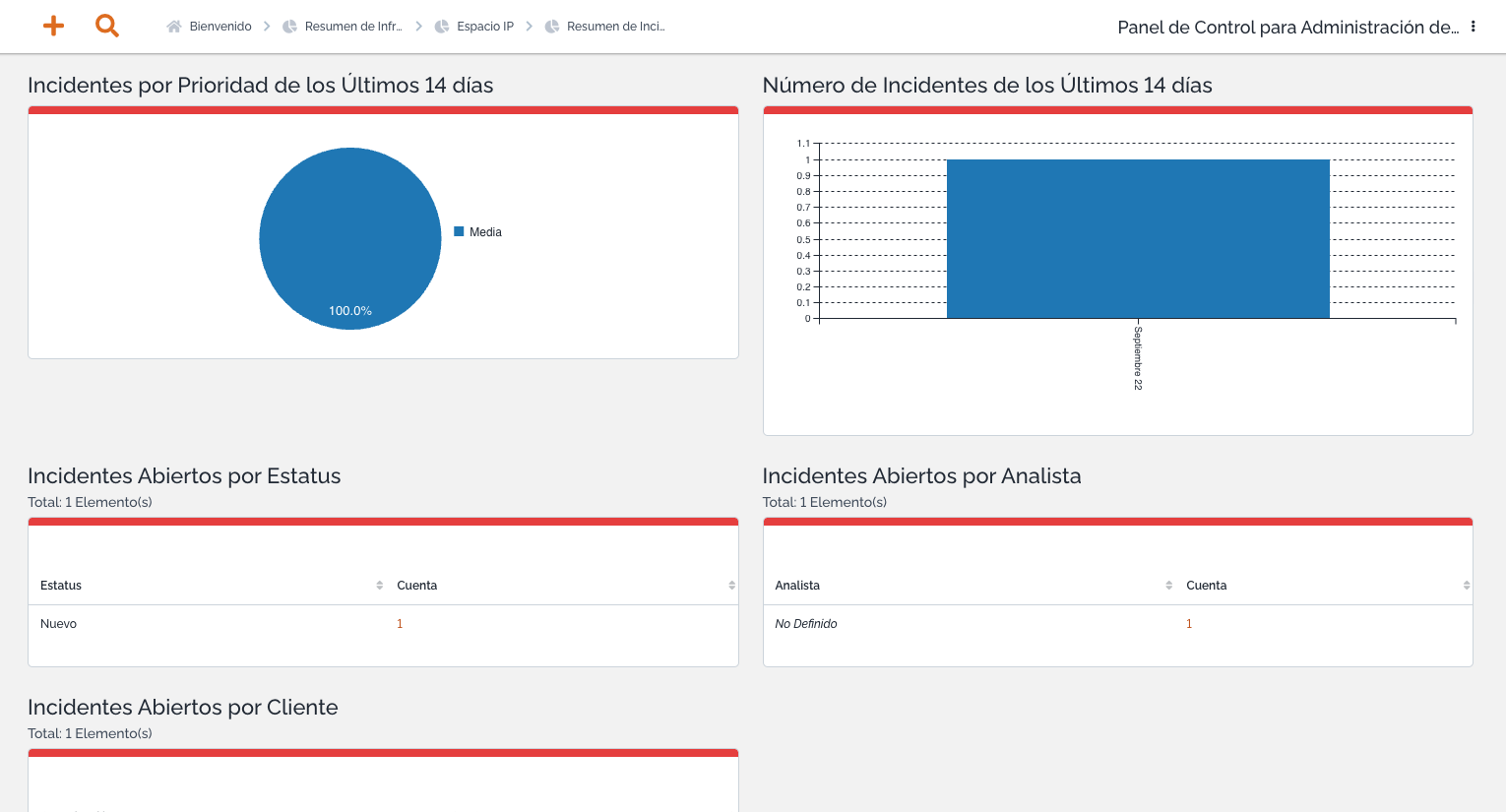
Task: Click the chart icon before Resumen de Inci...
Action: click(552, 27)
